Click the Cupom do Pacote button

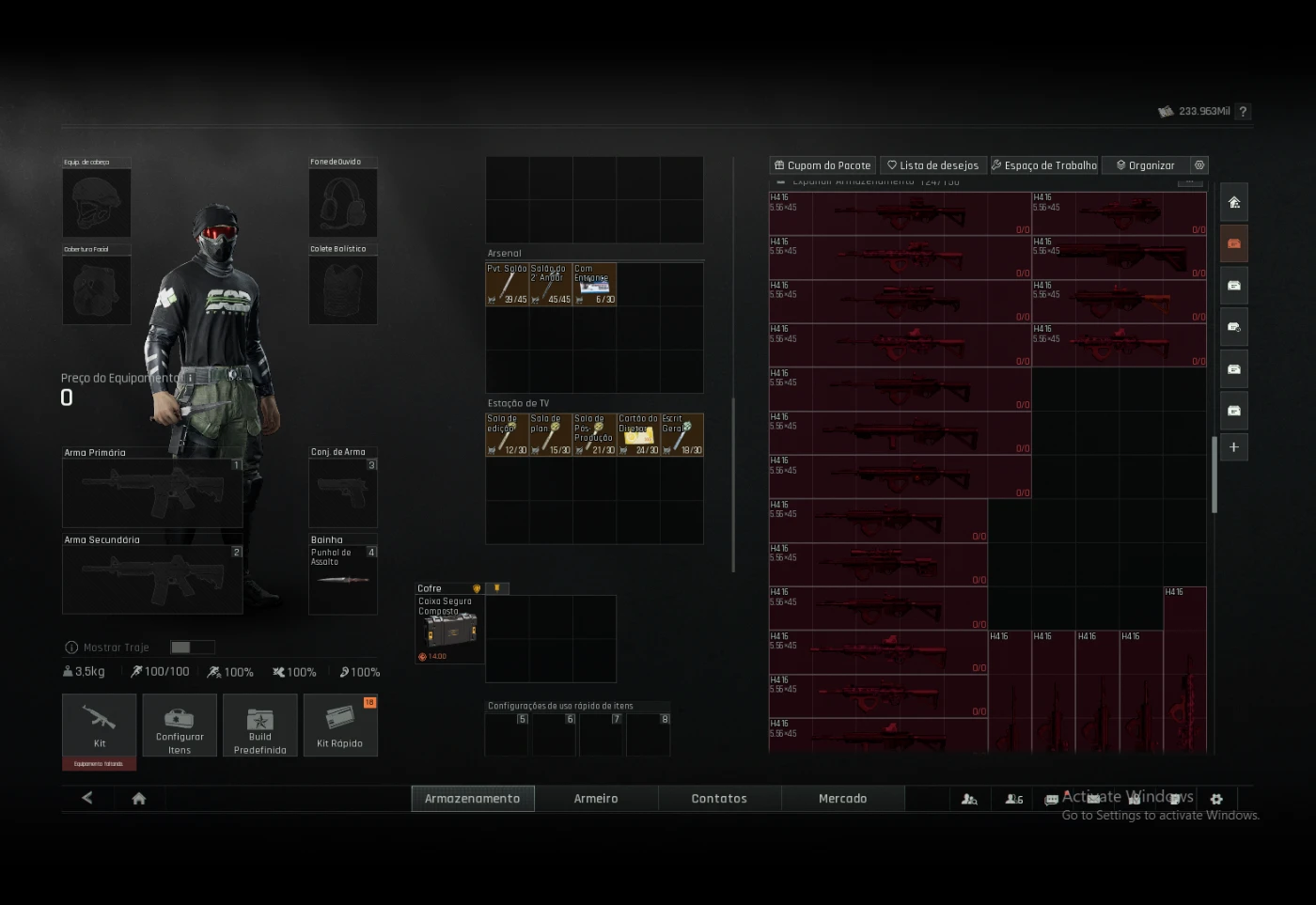(x=822, y=165)
